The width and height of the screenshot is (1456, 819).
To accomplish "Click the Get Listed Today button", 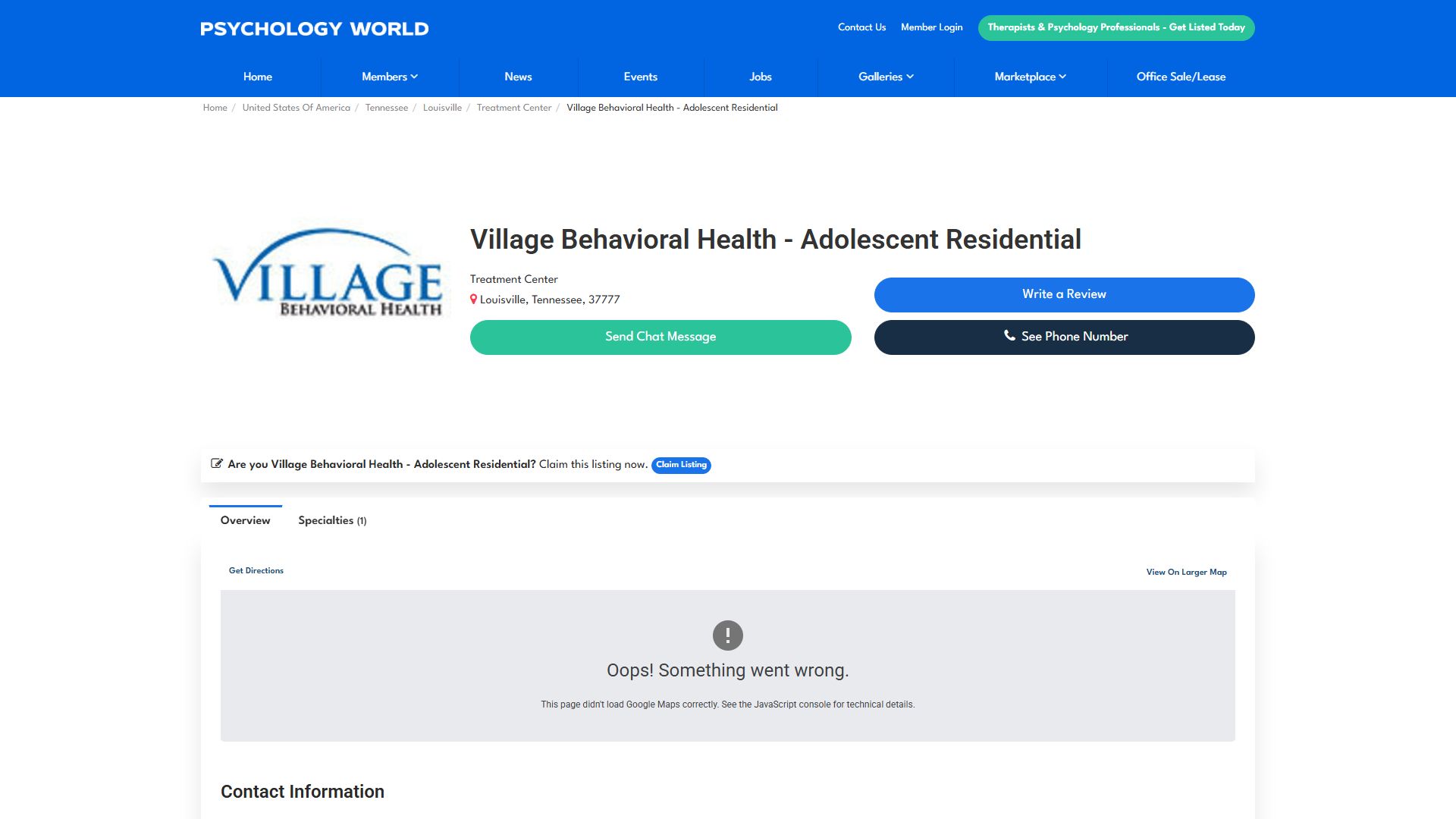I will pyautogui.click(x=1116, y=27).
